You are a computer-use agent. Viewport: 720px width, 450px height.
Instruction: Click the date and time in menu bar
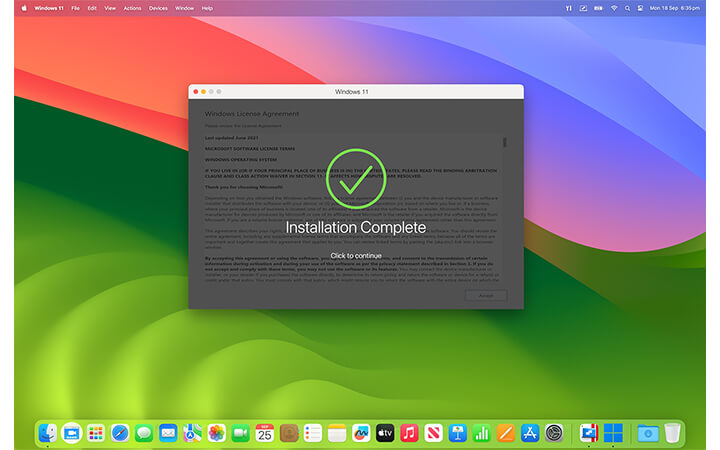pos(675,8)
